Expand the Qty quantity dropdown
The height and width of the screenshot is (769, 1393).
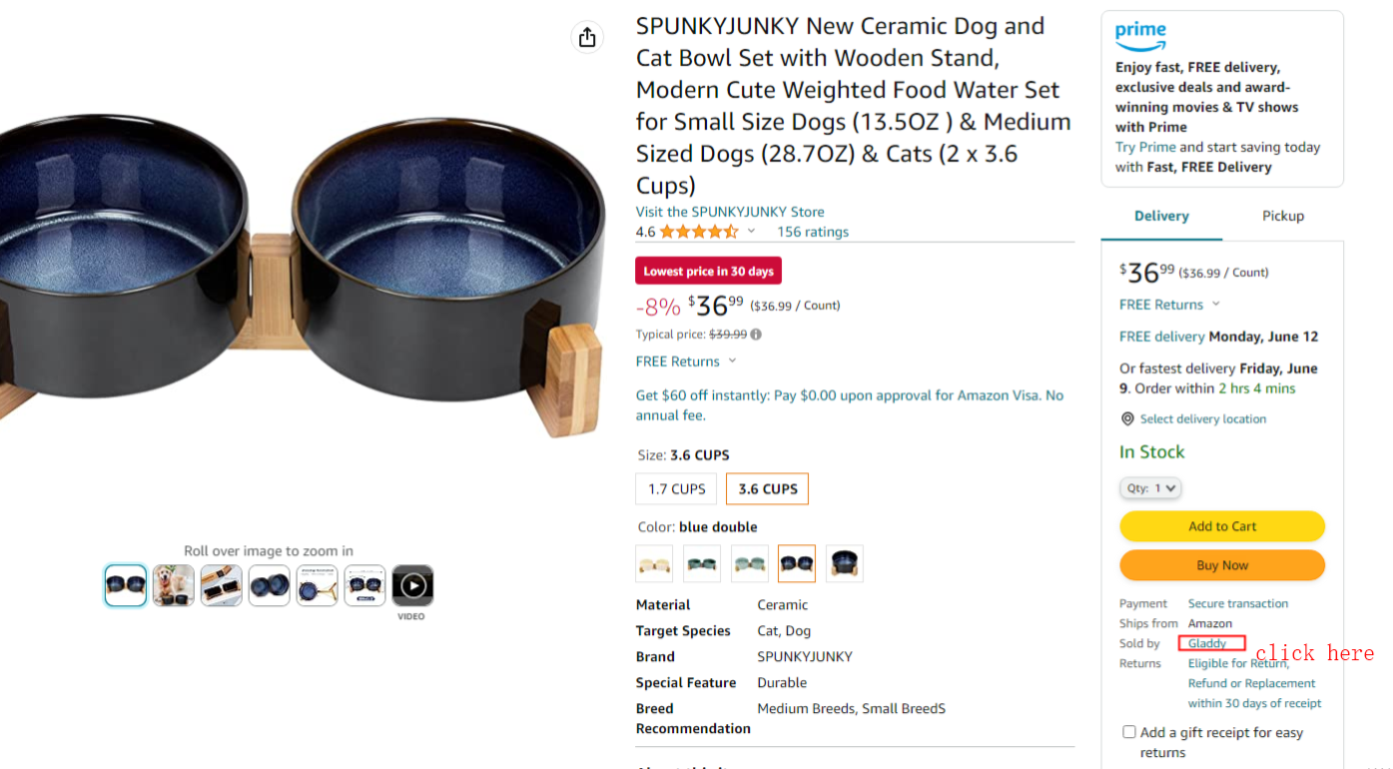[1150, 488]
